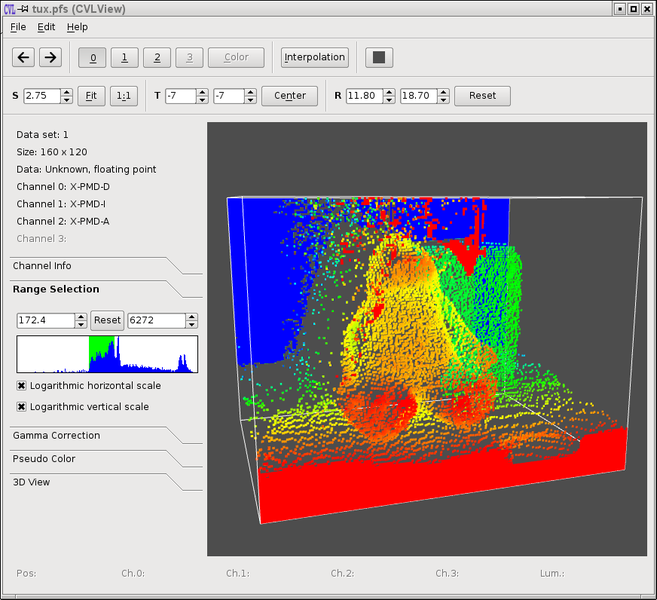The image size is (657, 600).
Task: Click the first T field showing -7
Action: [x=181, y=96]
